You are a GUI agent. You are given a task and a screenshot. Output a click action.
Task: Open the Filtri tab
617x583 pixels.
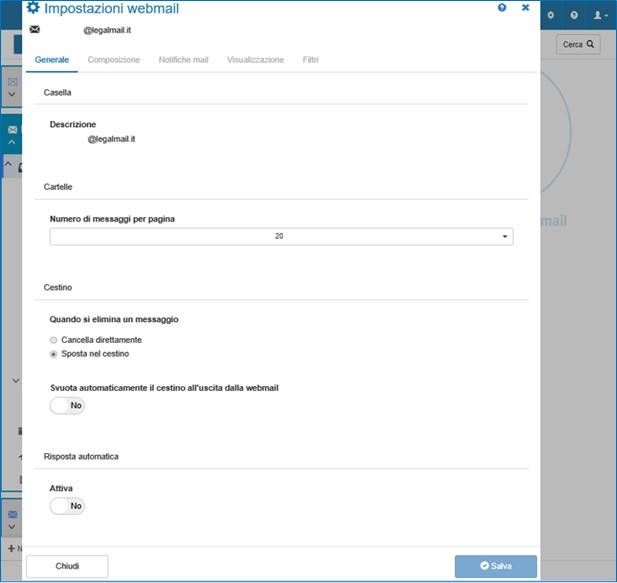[310, 60]
